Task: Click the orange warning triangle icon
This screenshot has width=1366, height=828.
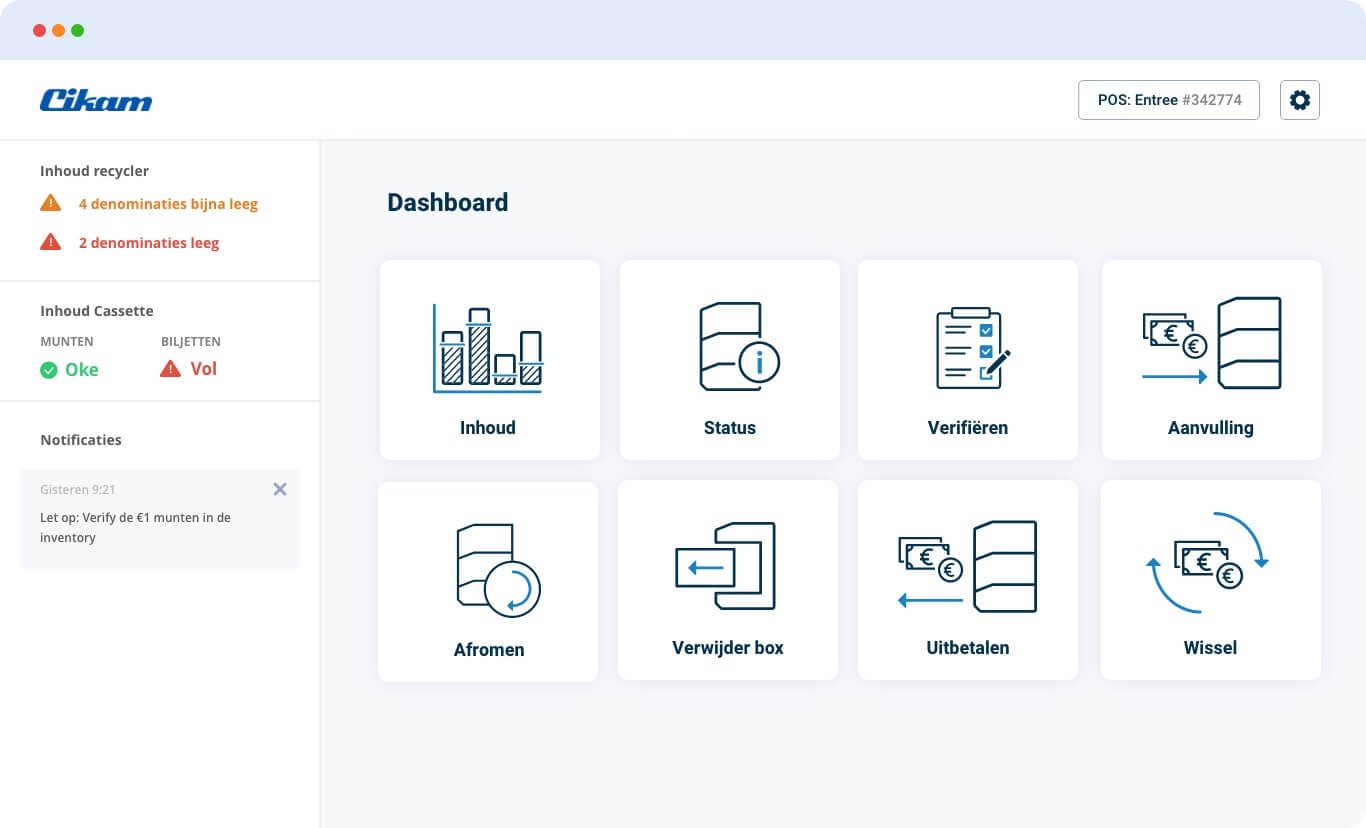Action: 50,204
